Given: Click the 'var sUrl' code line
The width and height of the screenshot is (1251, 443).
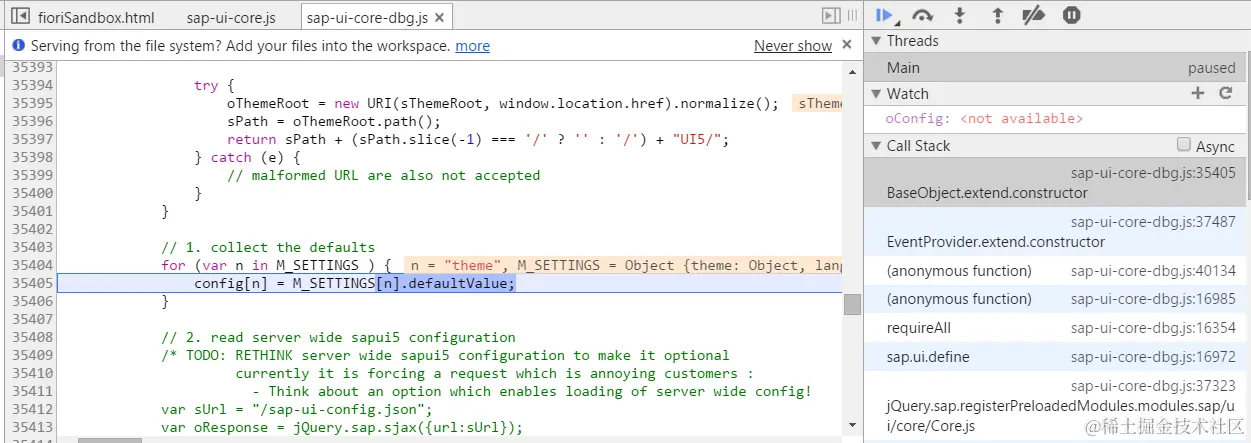Looking at the screenshot, I should point(296,409).
